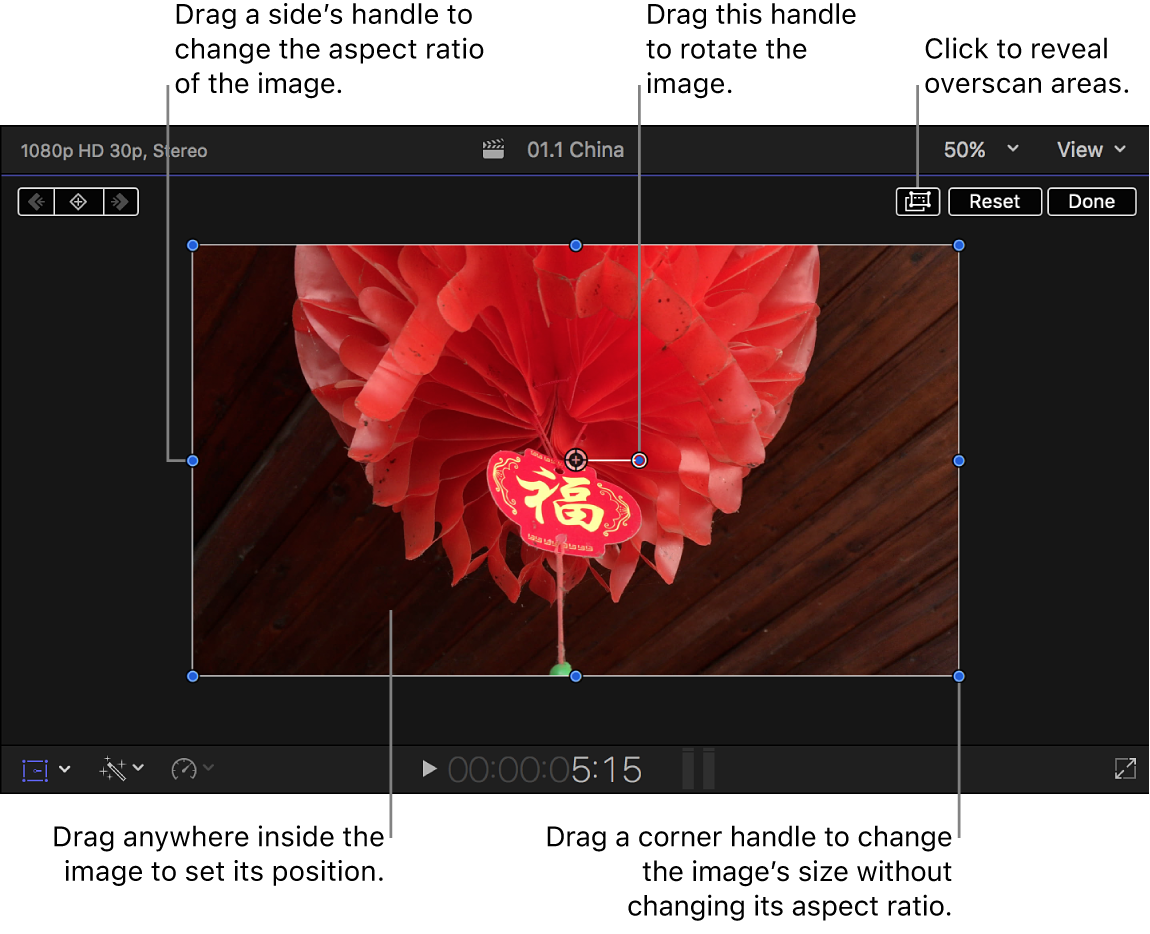Select the clip title 01.1 China
1150x934 pixels.
576,149
